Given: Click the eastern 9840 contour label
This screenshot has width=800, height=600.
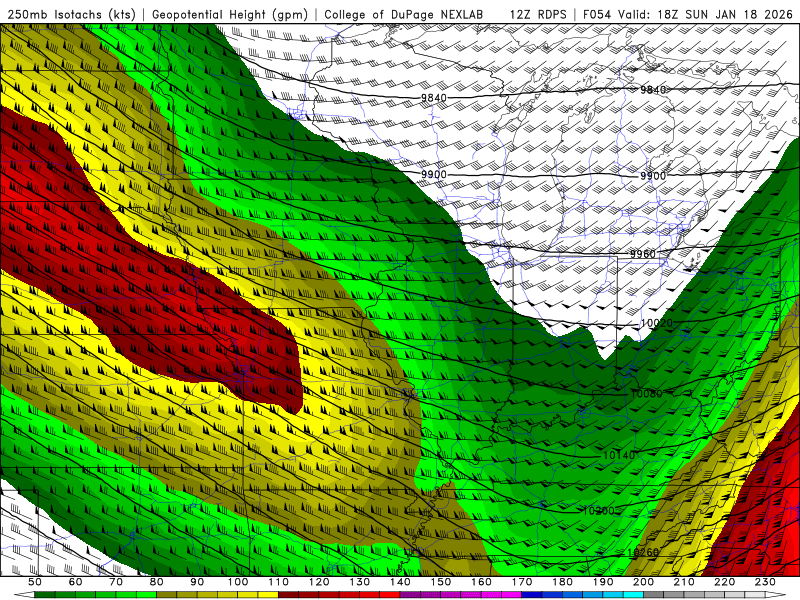Looking at the screenshot, I should click(x=653, y=90).
